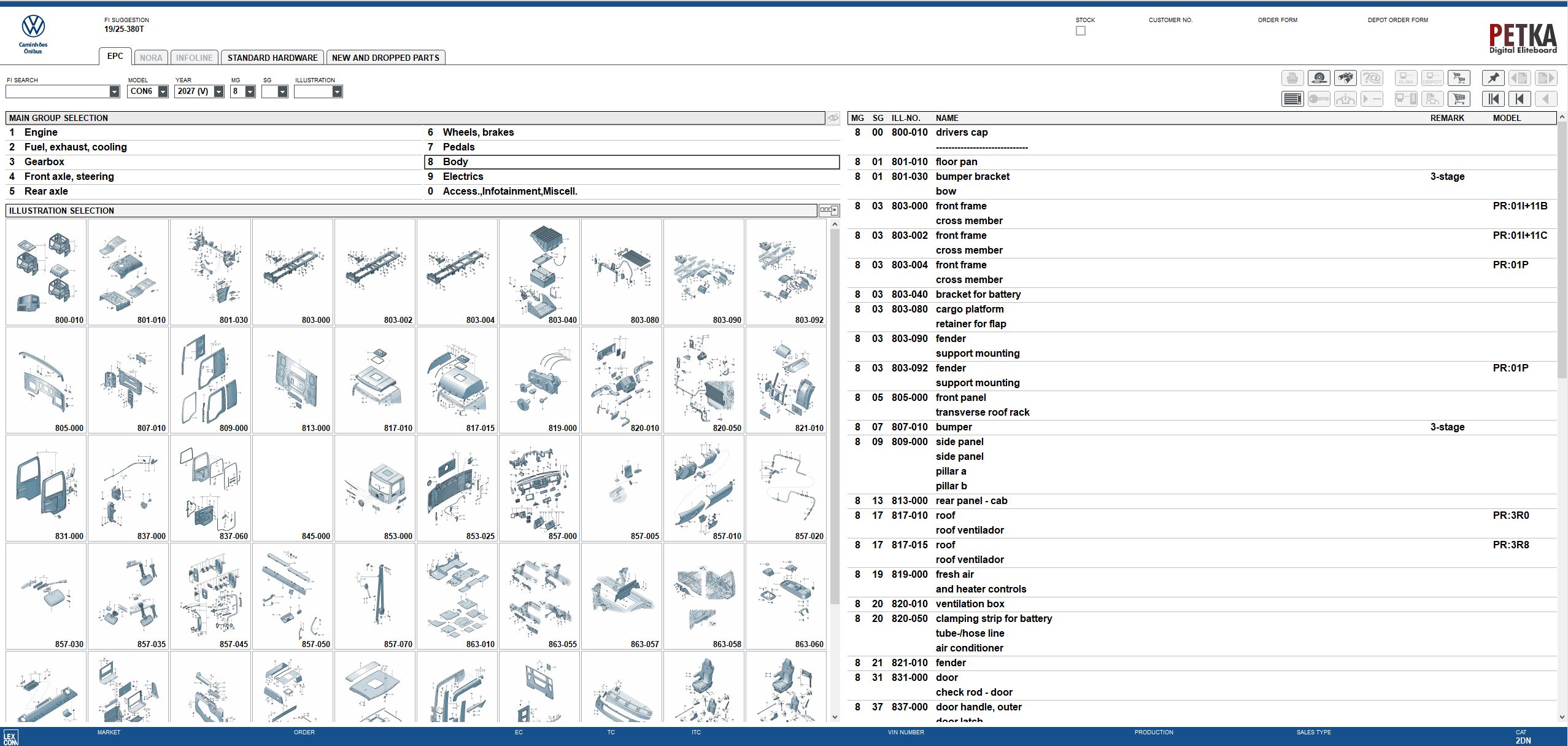1568x746 pixels.
Task: Open the STANDARD HARDWARE tab
Action: coord(272,58)
